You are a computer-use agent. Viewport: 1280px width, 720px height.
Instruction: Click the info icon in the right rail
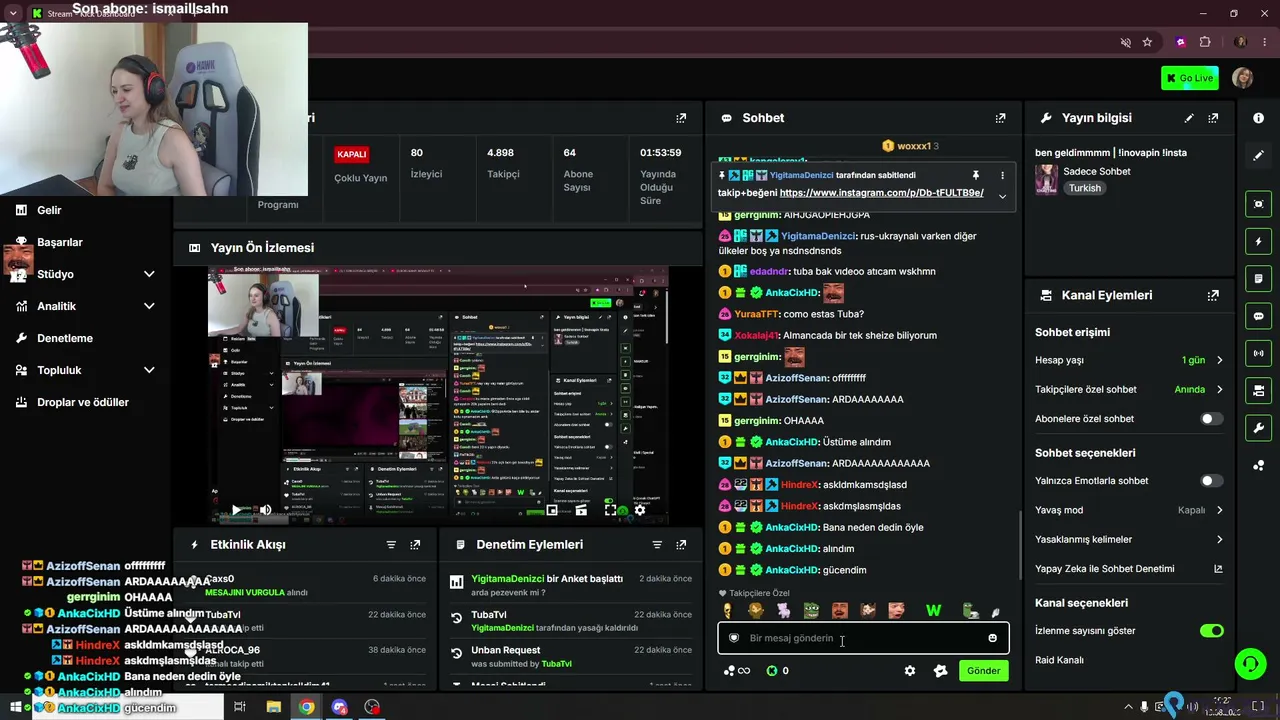tap(1258, 118)
